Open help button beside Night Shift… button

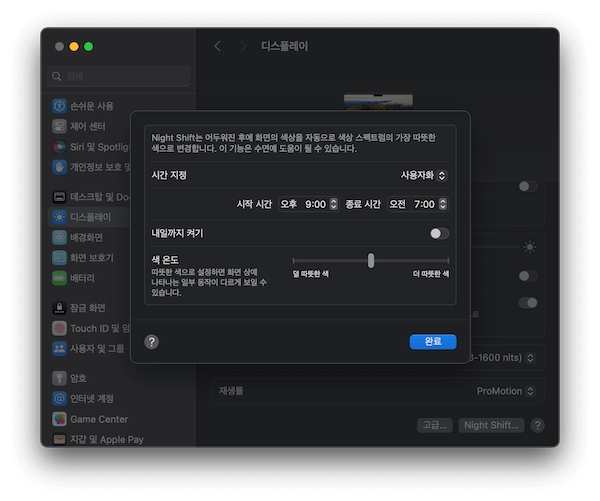pyautogui.click(x=537, y=425)
